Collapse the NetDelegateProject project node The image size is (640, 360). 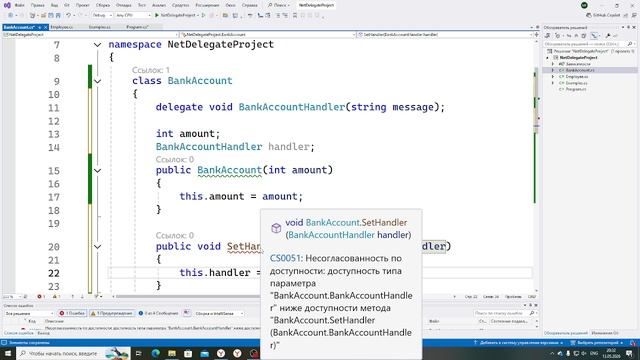(548, 58)
